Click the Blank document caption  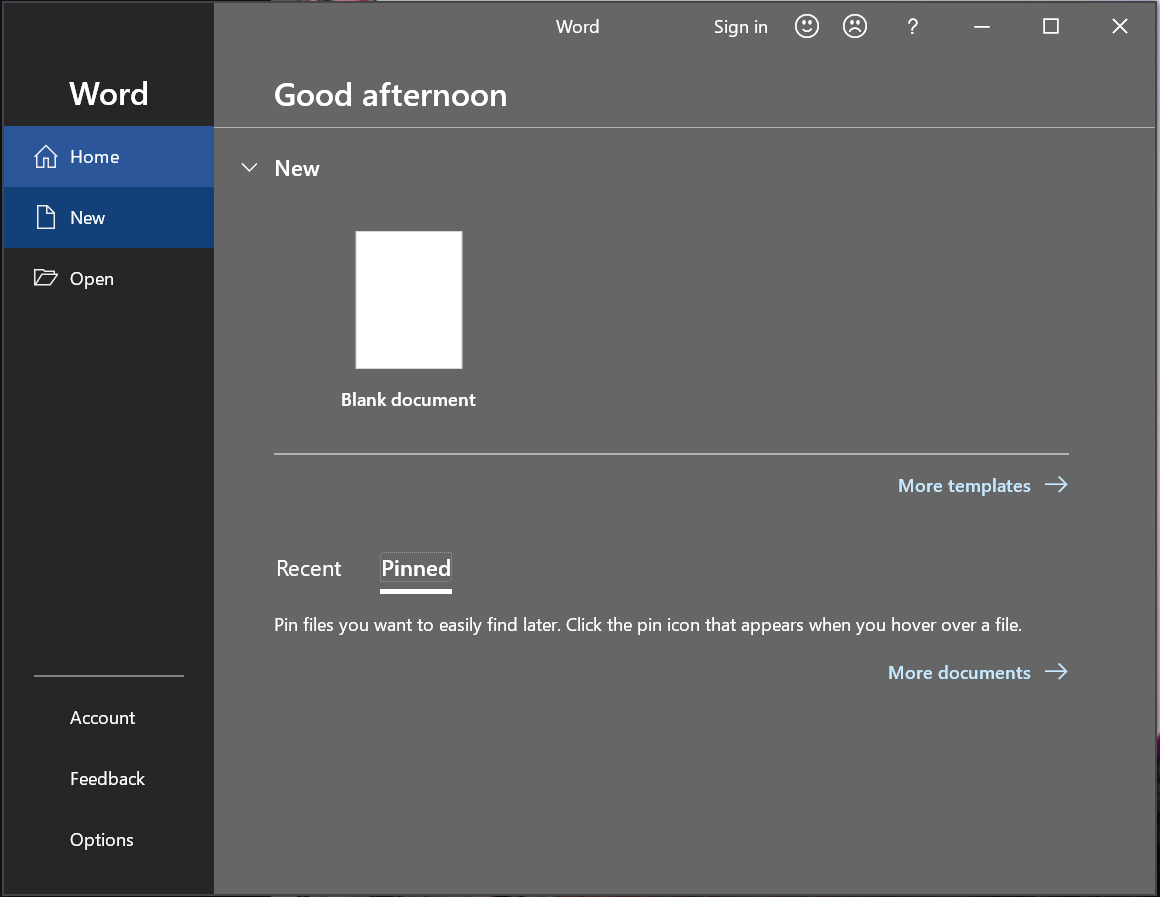click(408, 400)
